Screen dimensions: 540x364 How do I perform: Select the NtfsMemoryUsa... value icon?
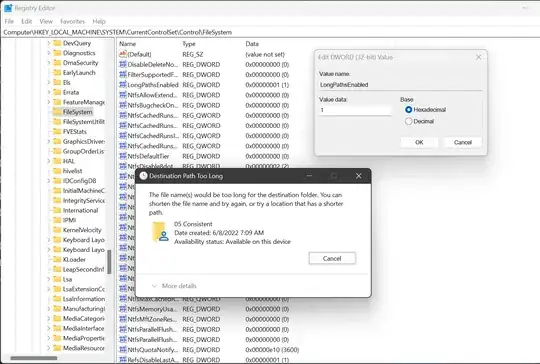(123, 309)
